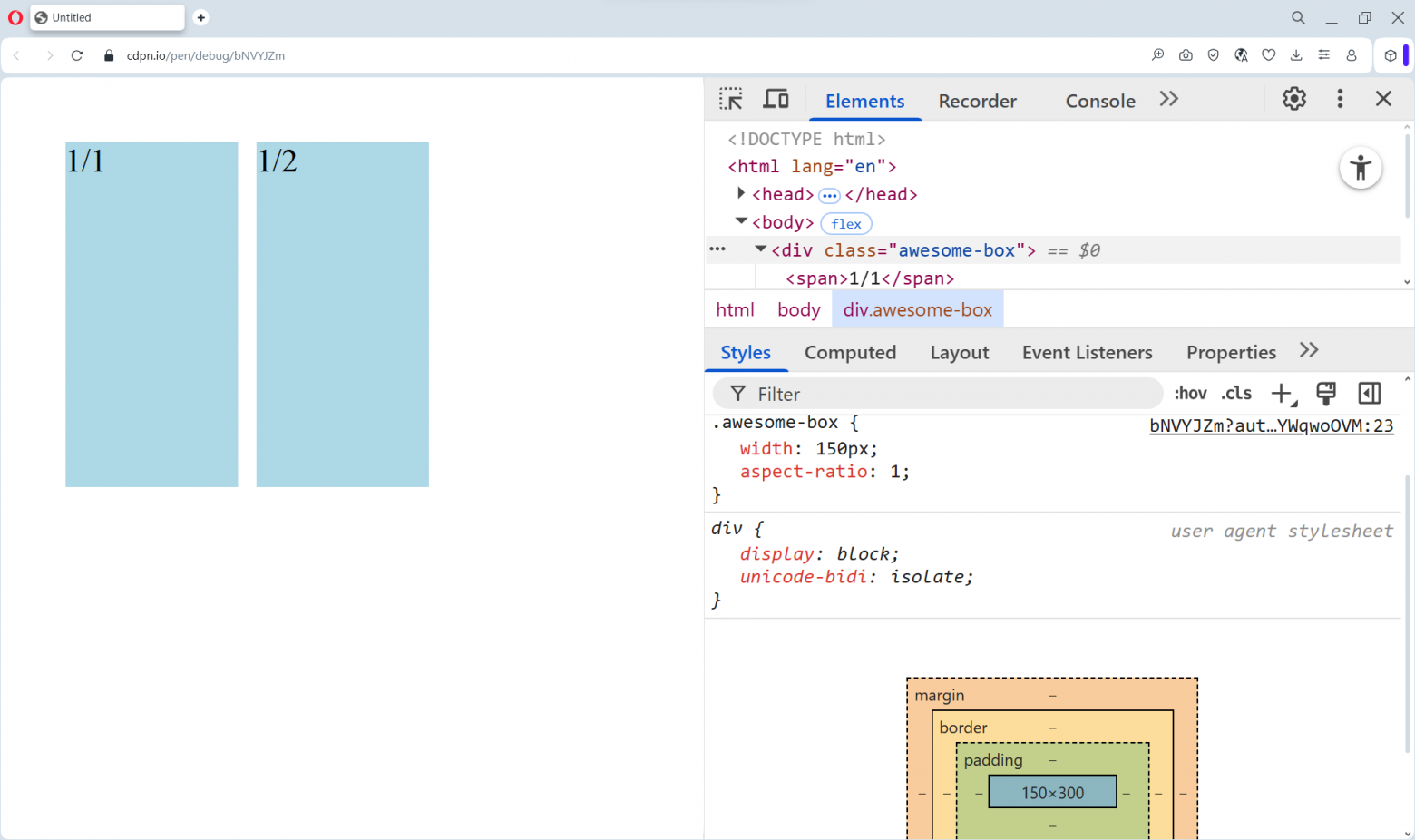
Task: Open hidden panels via the double-chevron
Action: coord(1168,98)
